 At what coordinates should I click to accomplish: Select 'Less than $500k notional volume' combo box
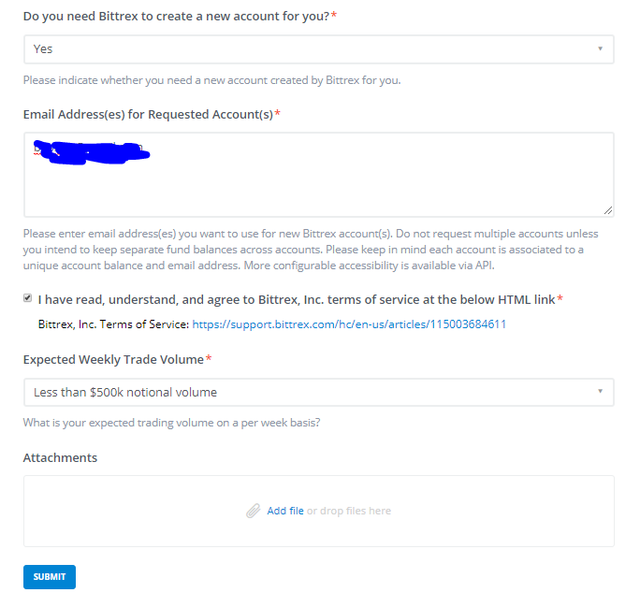click(319, 392)
